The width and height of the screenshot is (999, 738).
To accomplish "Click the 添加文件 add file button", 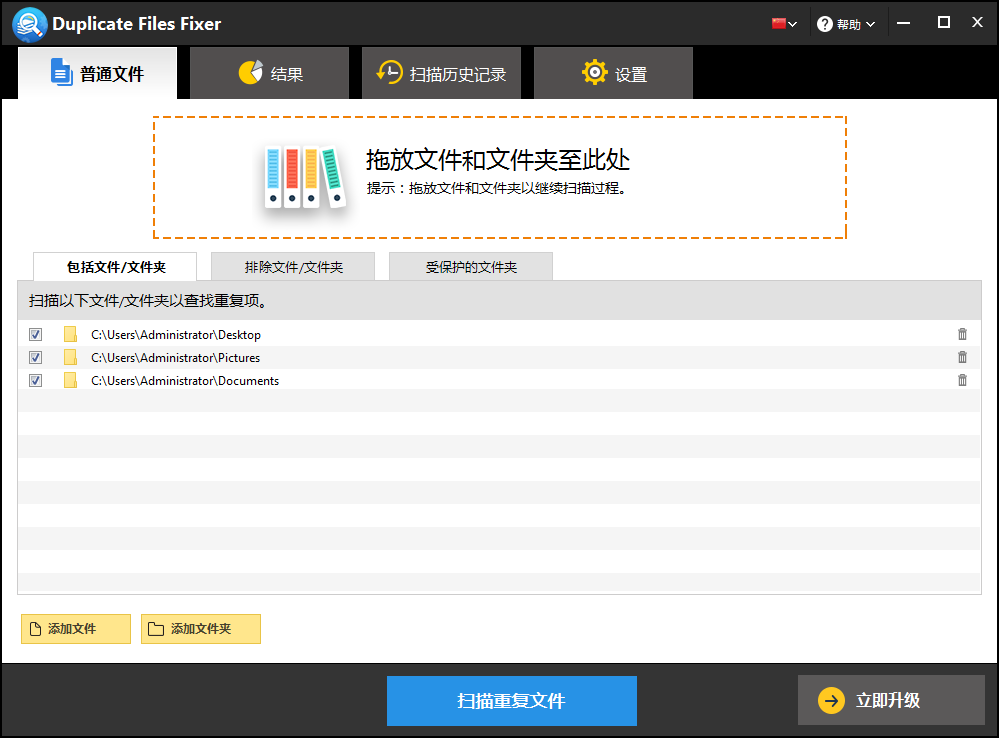I will (x=76, y=629).
